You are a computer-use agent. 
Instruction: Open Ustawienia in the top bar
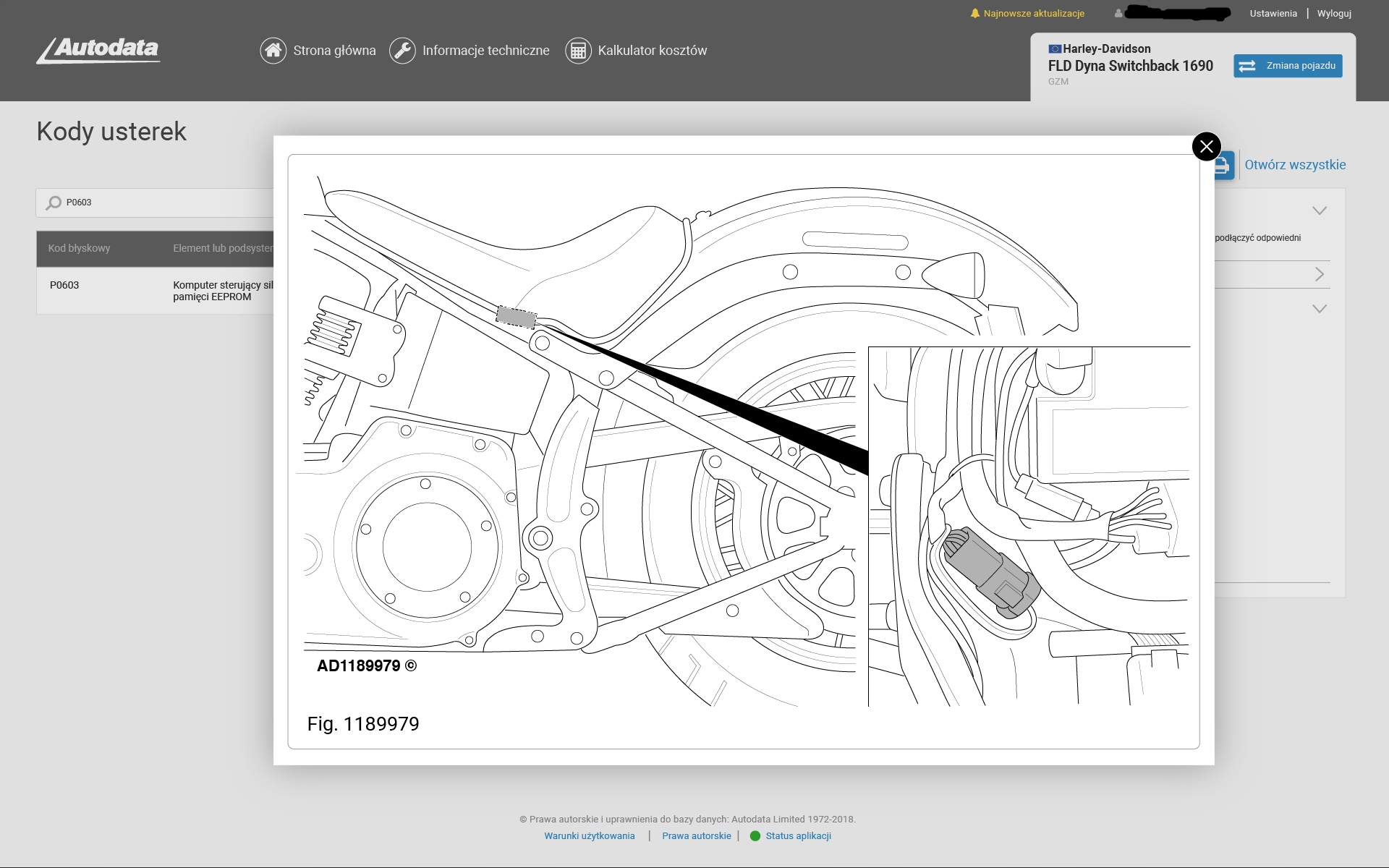pyautogui.click(x=1273, y=14)
